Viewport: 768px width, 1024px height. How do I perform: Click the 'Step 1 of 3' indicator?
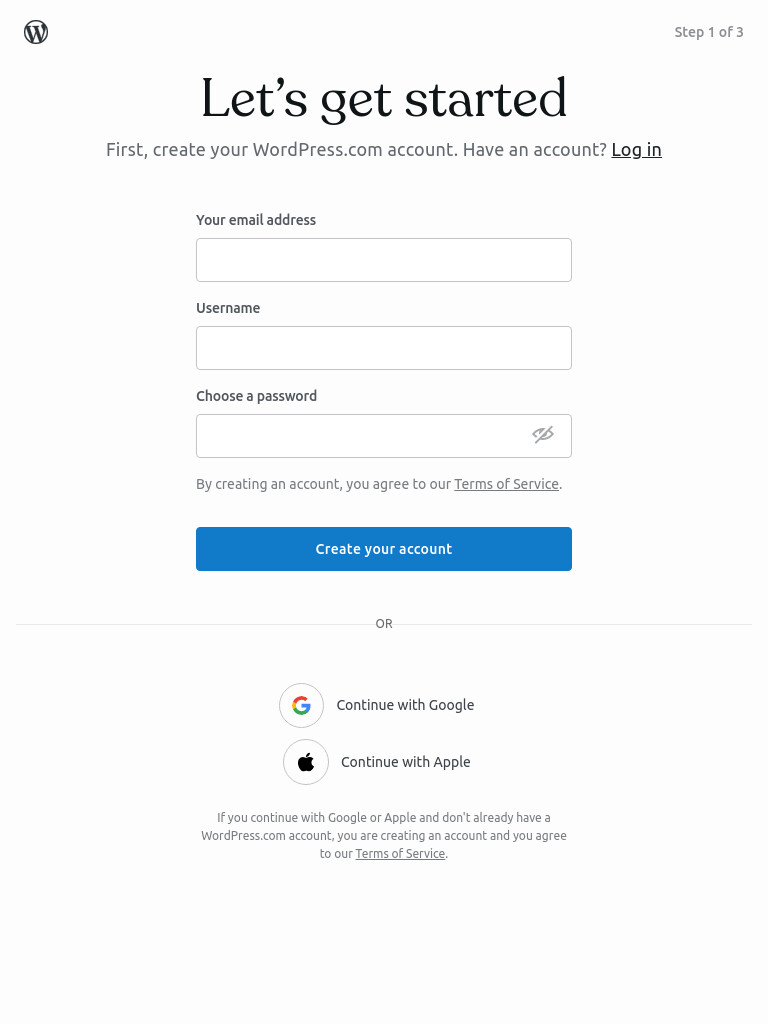(x=709, y=32)
